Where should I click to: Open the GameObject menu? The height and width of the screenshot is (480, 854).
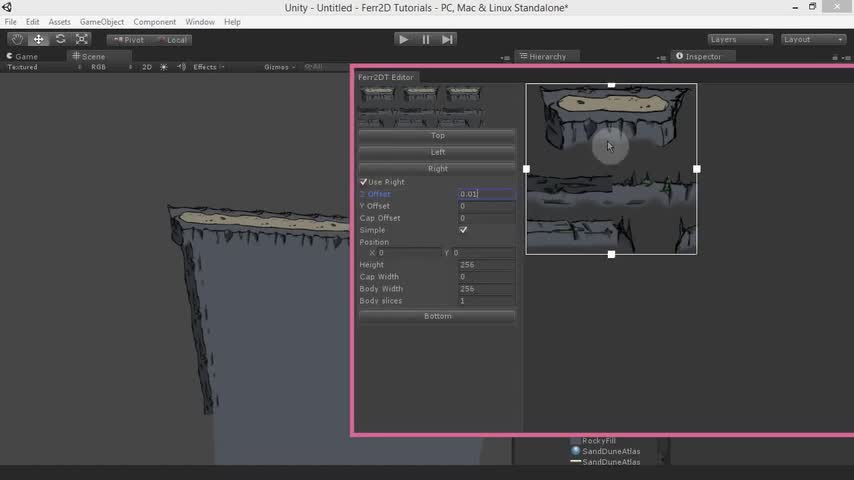[101, 22]
